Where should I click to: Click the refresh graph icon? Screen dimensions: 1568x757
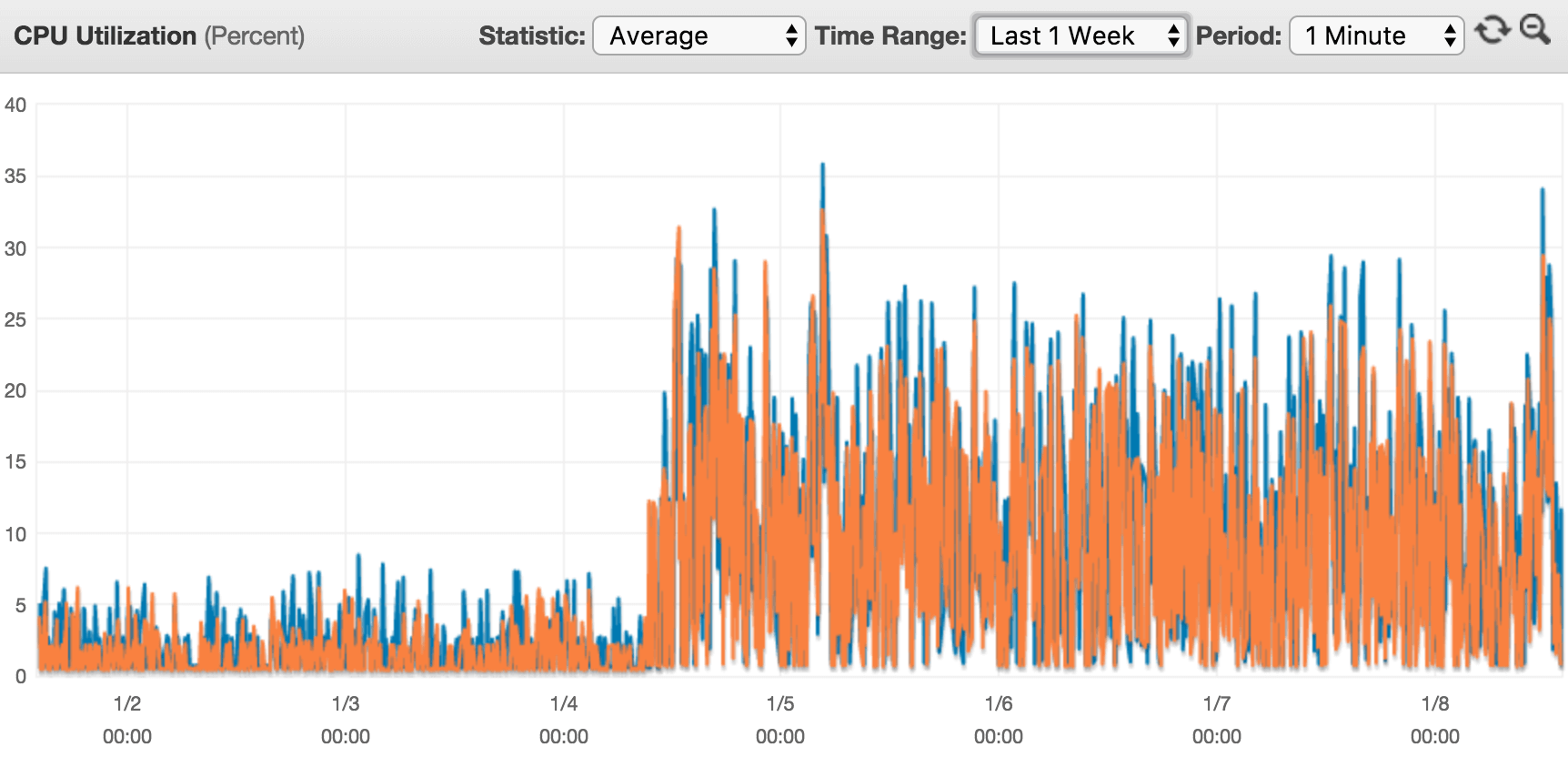tap(1492, 32)
